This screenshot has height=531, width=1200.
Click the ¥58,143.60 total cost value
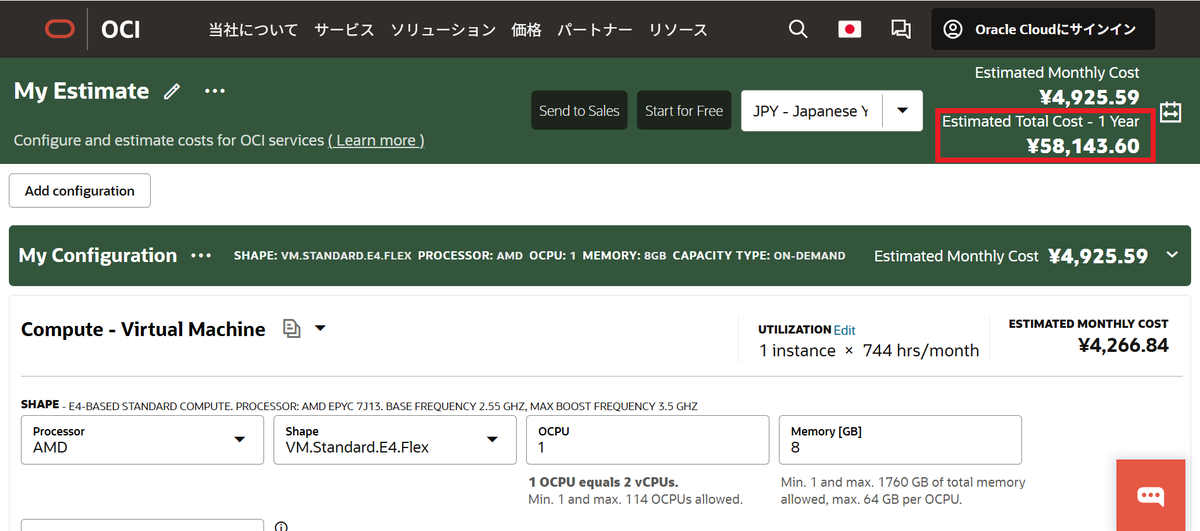pos(1083,146)
